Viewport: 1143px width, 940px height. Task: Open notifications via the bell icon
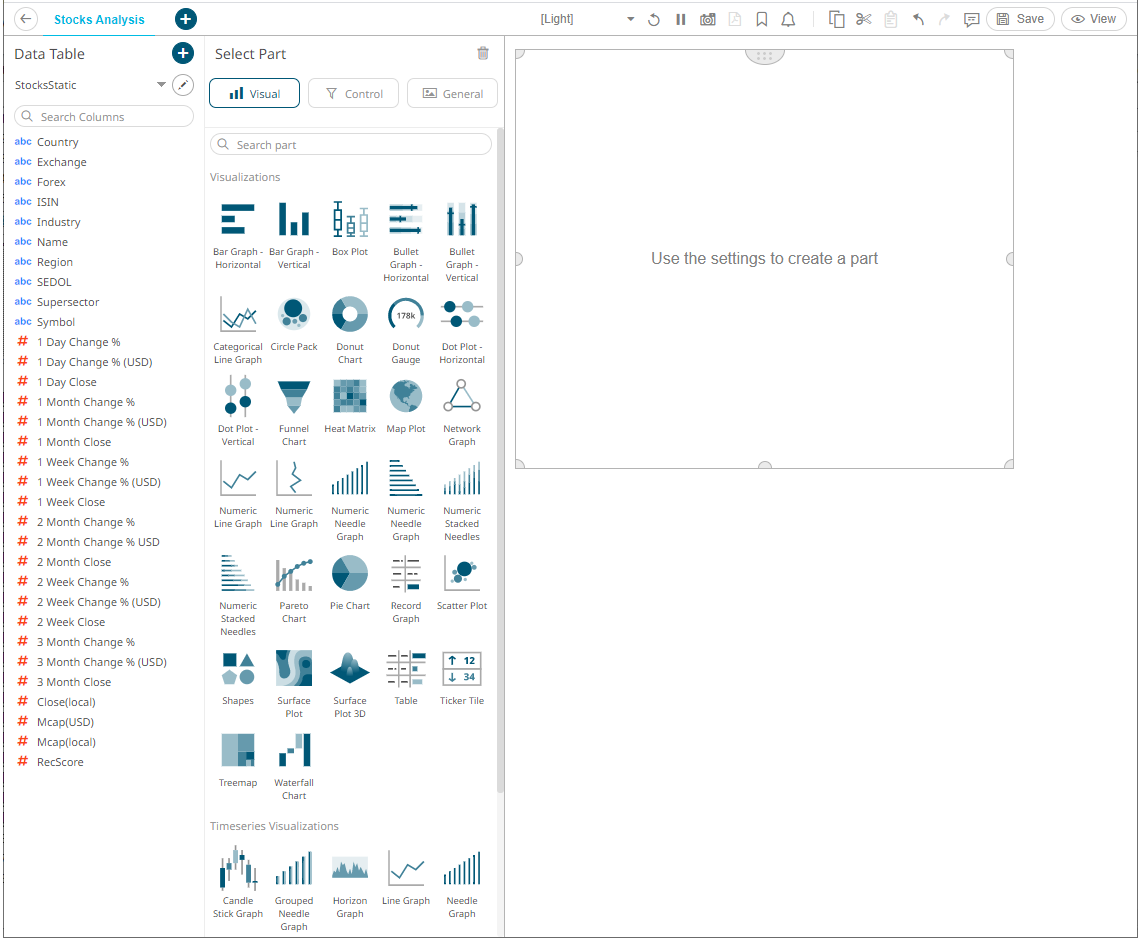point(789,19)
